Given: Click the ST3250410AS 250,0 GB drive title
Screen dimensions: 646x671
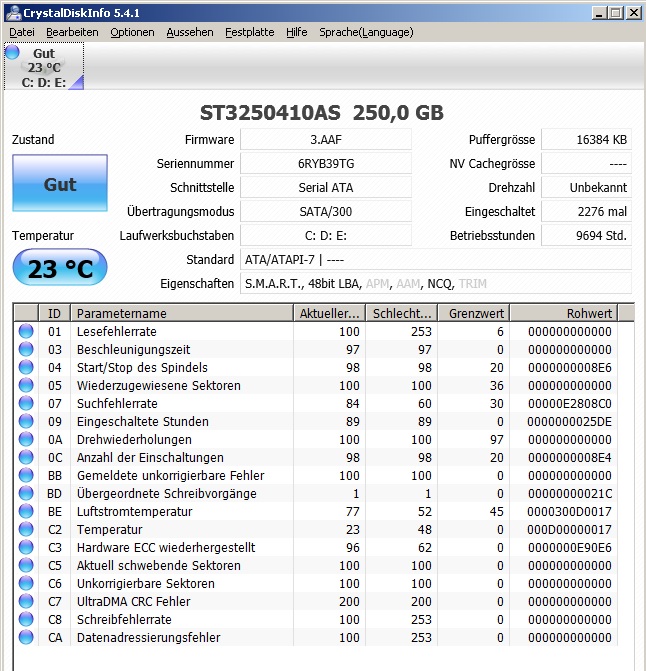Looking at the screenshot, I should (x=322, y=113).
